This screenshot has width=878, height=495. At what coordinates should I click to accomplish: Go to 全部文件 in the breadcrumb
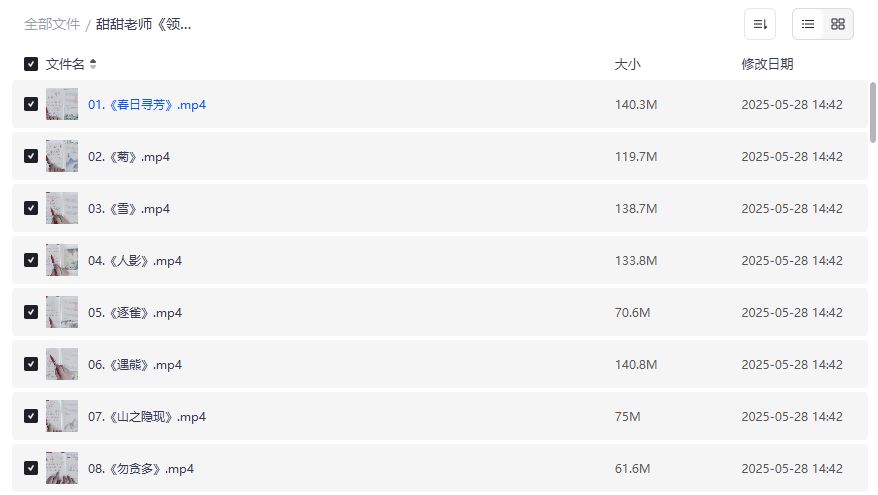[52, 24]
